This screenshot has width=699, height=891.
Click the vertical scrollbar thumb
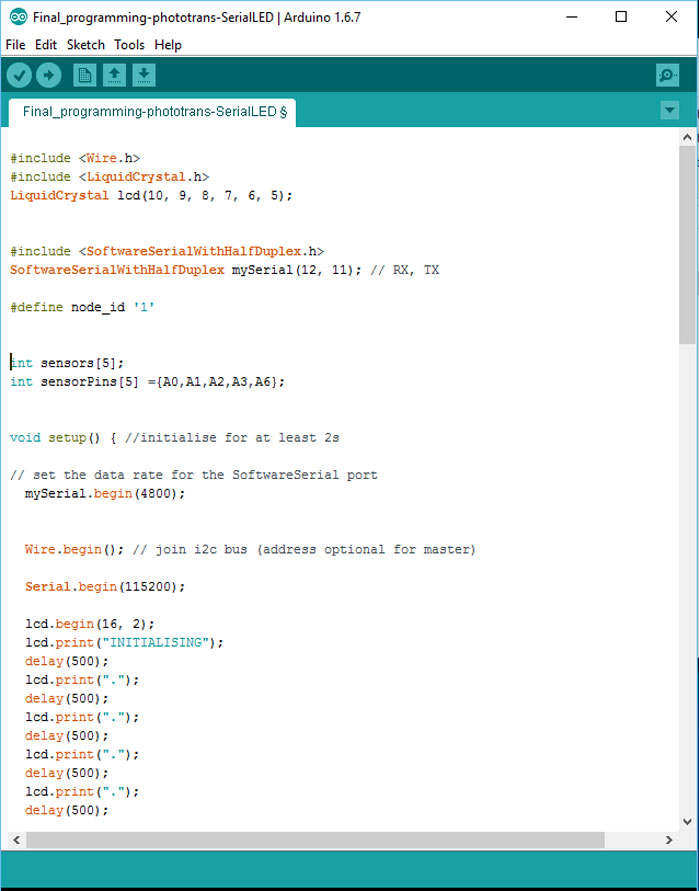[x=687, y=245]
